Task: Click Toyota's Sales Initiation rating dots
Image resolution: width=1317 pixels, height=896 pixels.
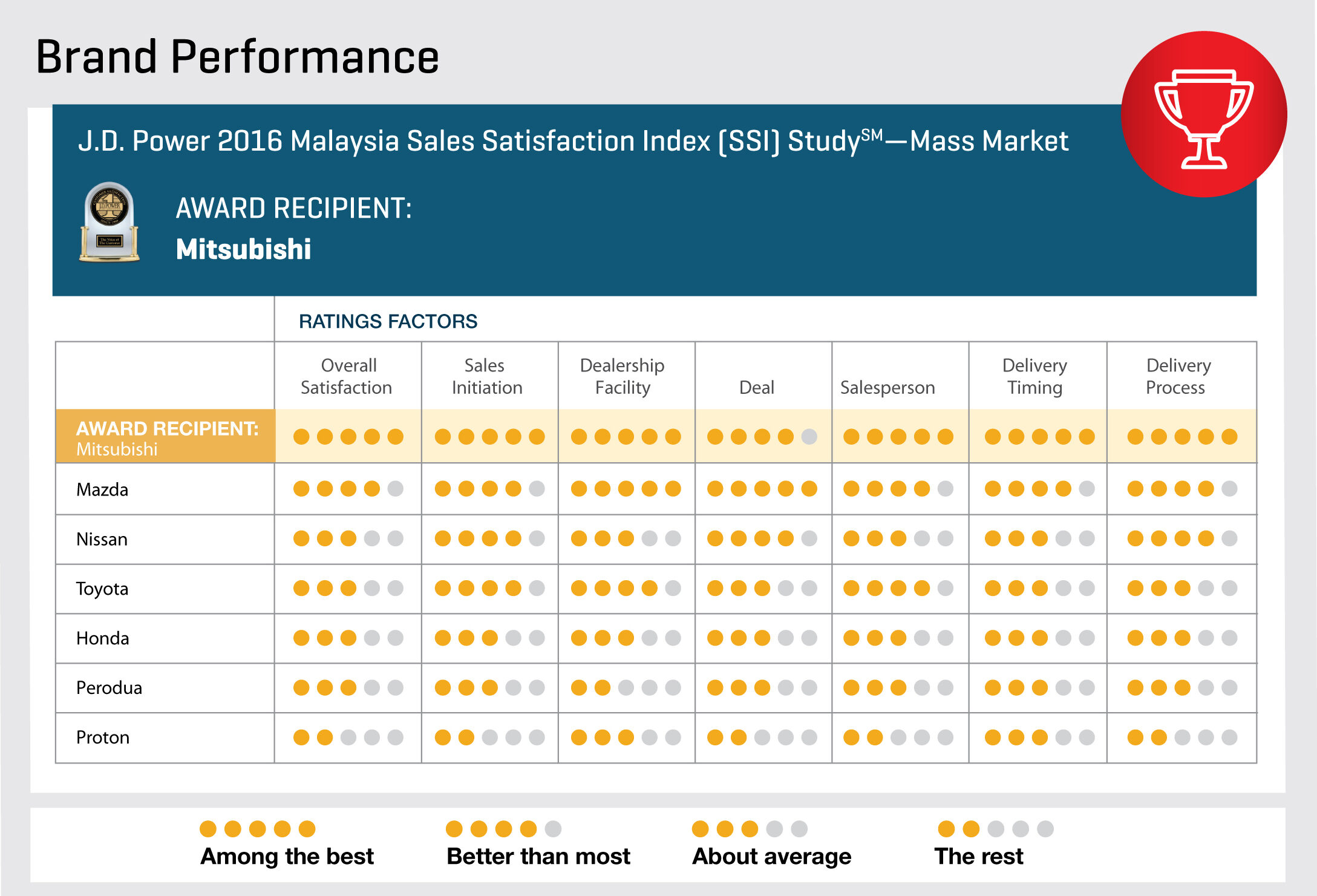Action: coord(489,587)
